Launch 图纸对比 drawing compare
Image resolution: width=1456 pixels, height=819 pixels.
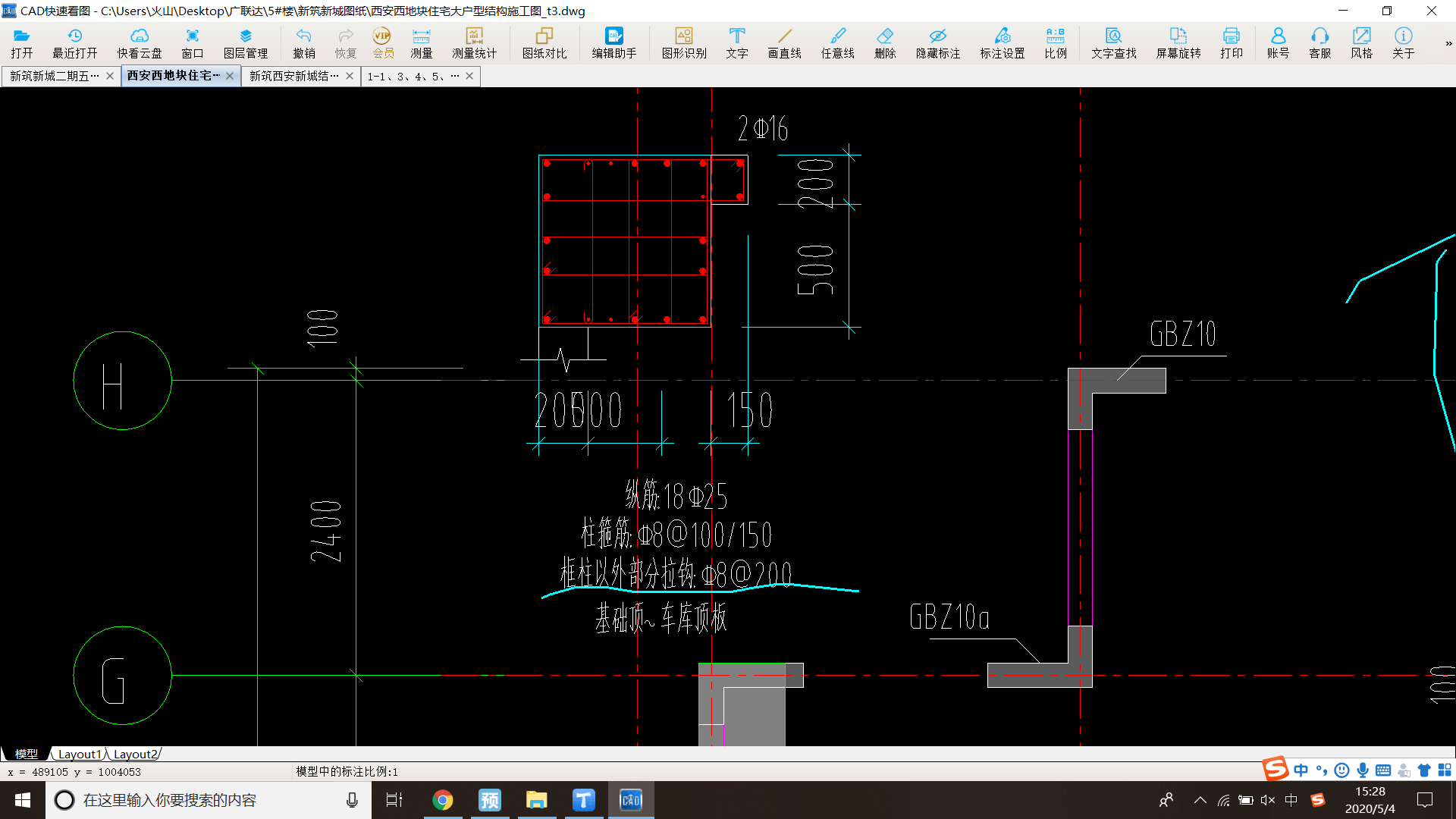point(544,43)
